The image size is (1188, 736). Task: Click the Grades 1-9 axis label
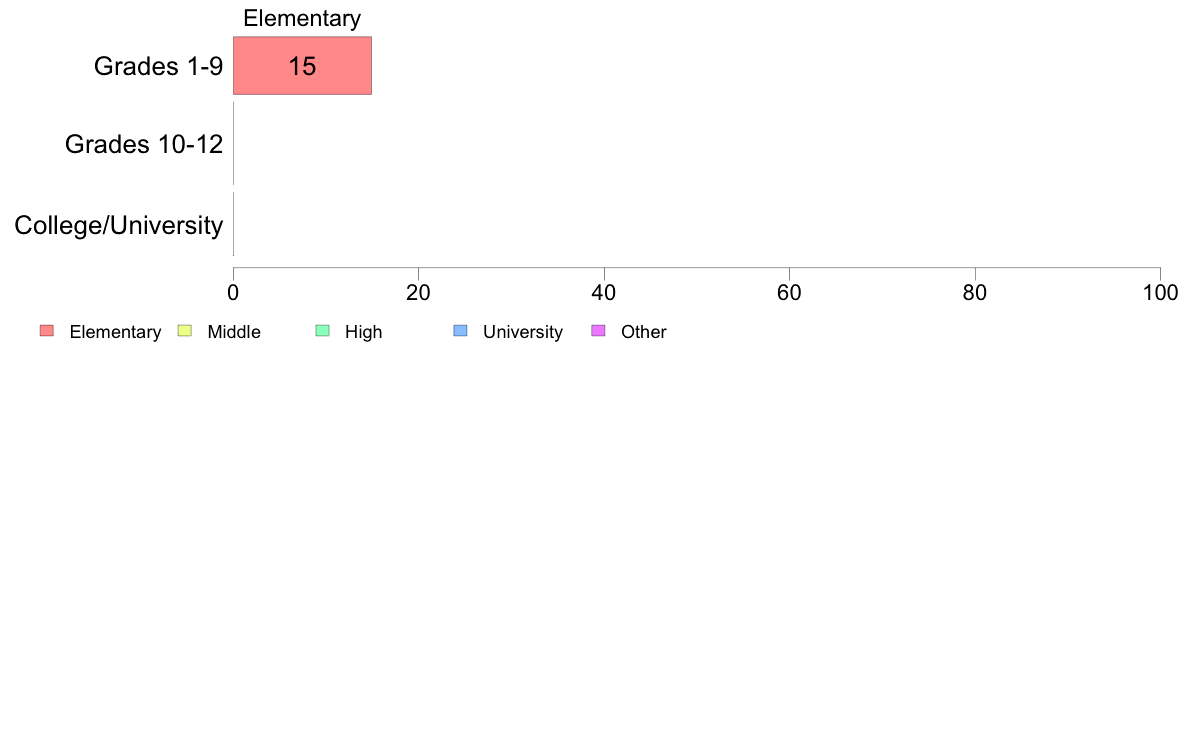pyautogui.click(x=158, y=67)
